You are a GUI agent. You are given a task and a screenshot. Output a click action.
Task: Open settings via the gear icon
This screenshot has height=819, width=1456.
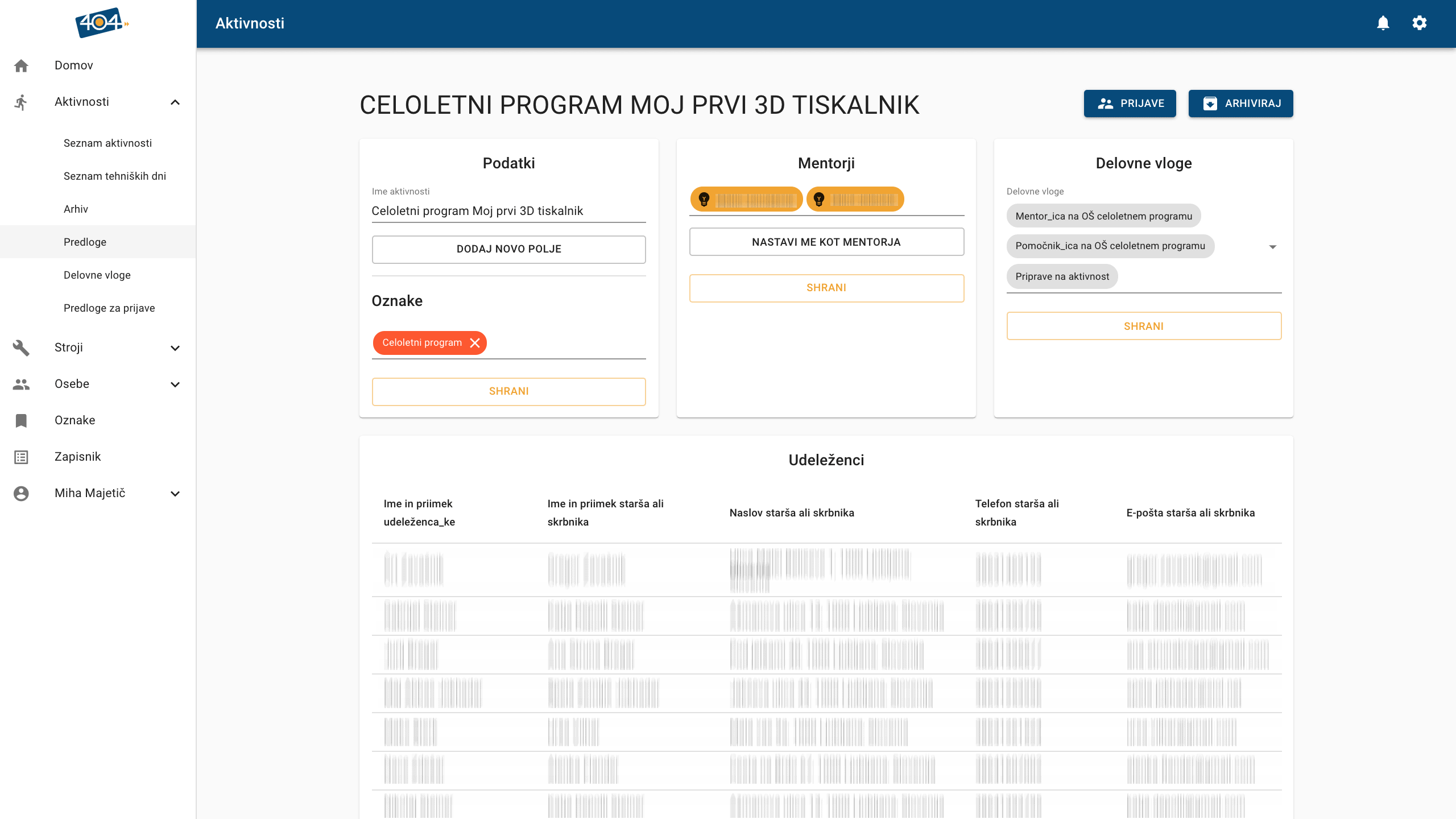tap(1420, 23)
